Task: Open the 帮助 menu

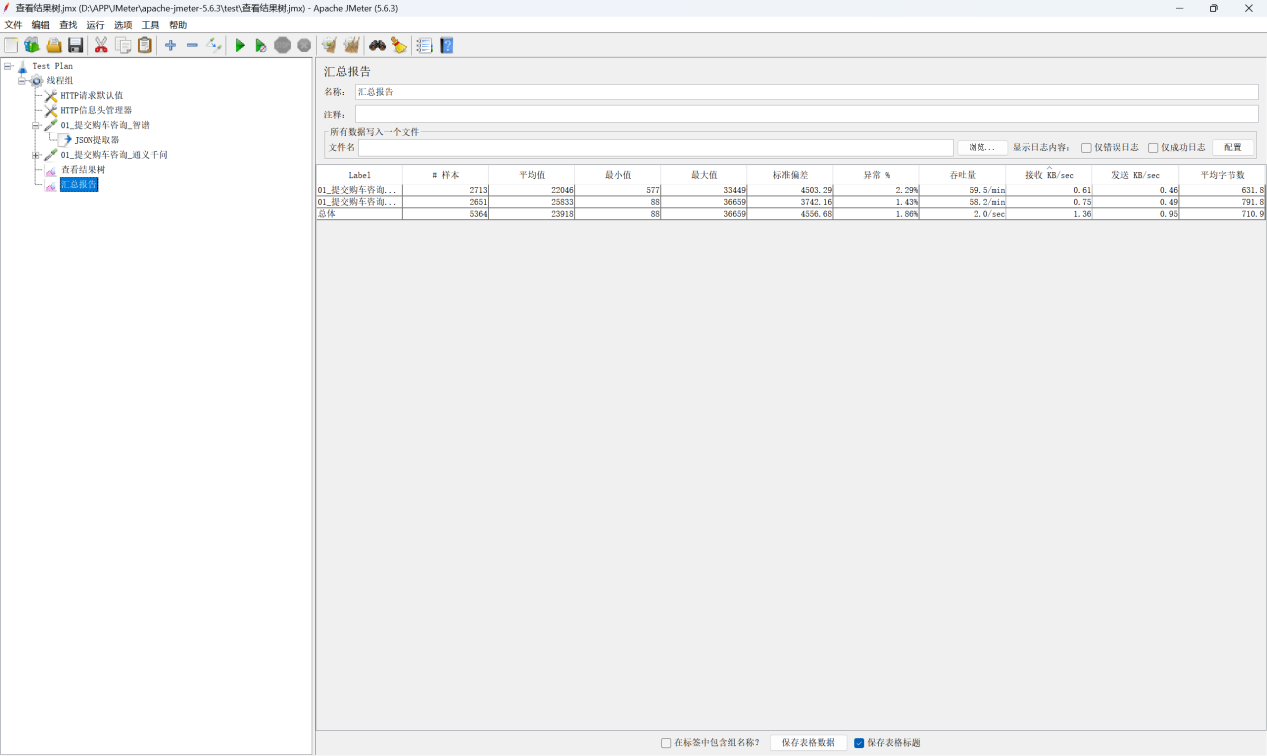Action: (178, 25)
